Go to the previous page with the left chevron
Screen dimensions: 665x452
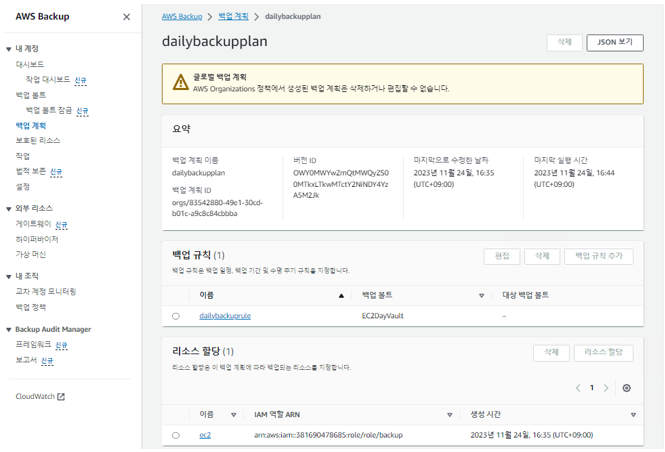[578, 388]
